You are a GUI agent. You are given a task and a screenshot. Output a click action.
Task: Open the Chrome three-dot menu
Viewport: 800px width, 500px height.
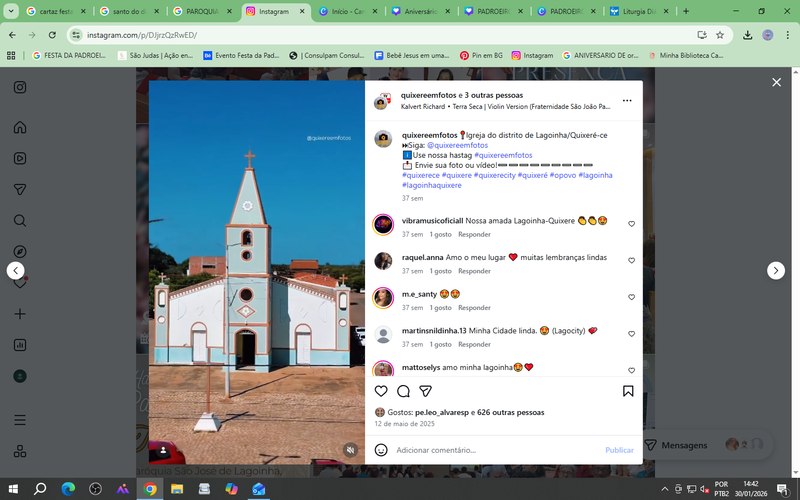pos(788,35)
